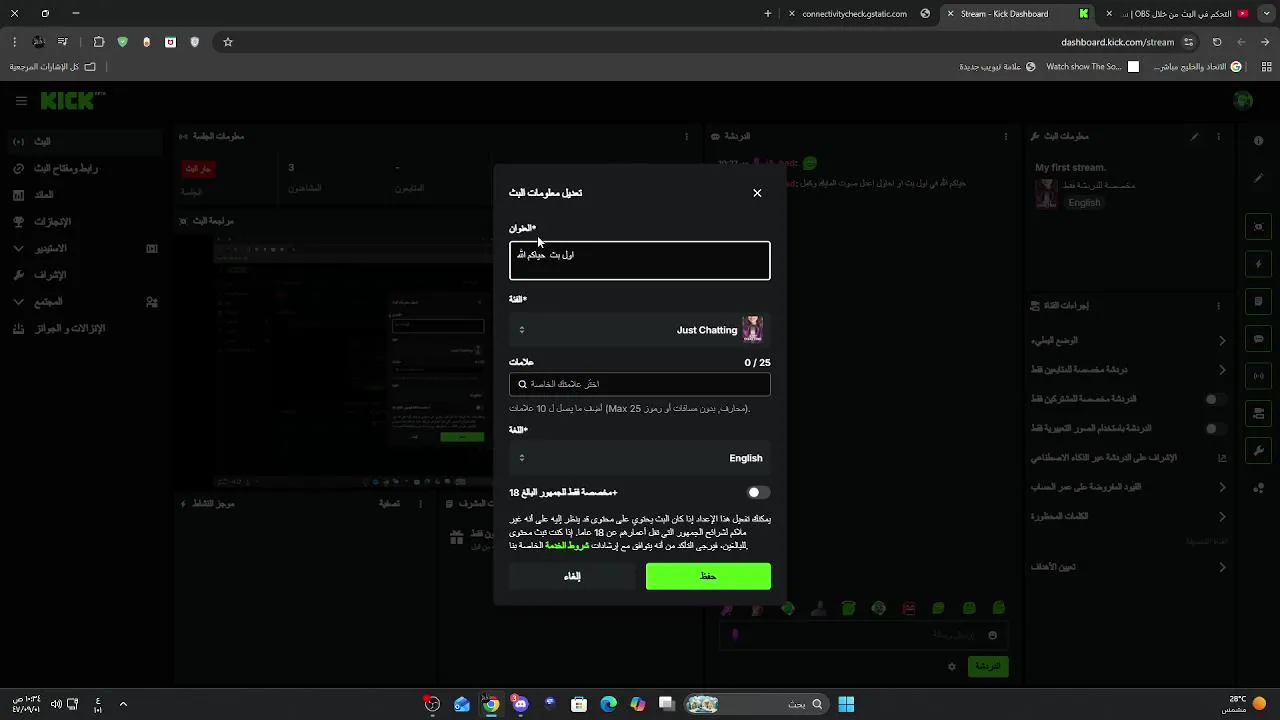Show hidden system tray icons

(123, 704)
